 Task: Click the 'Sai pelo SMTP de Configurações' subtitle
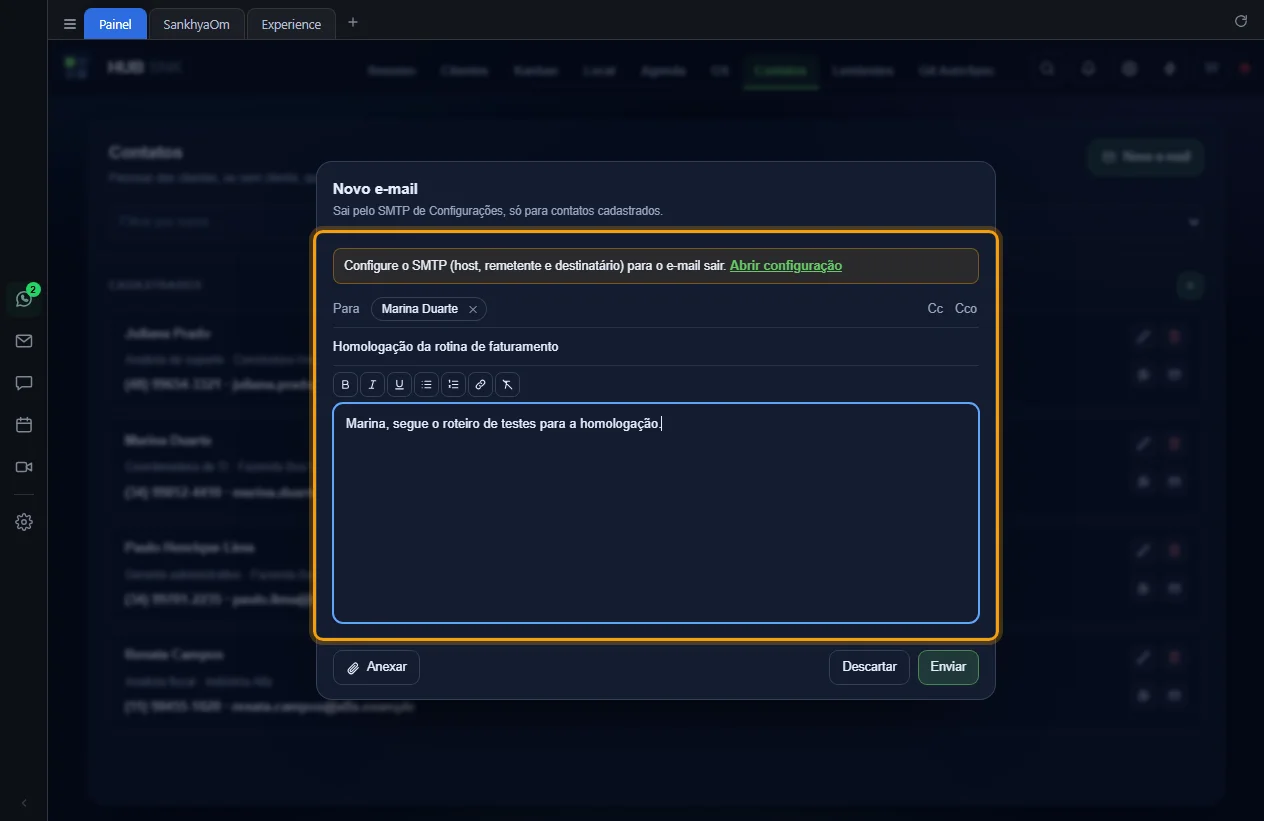click(x=498, y=211)
